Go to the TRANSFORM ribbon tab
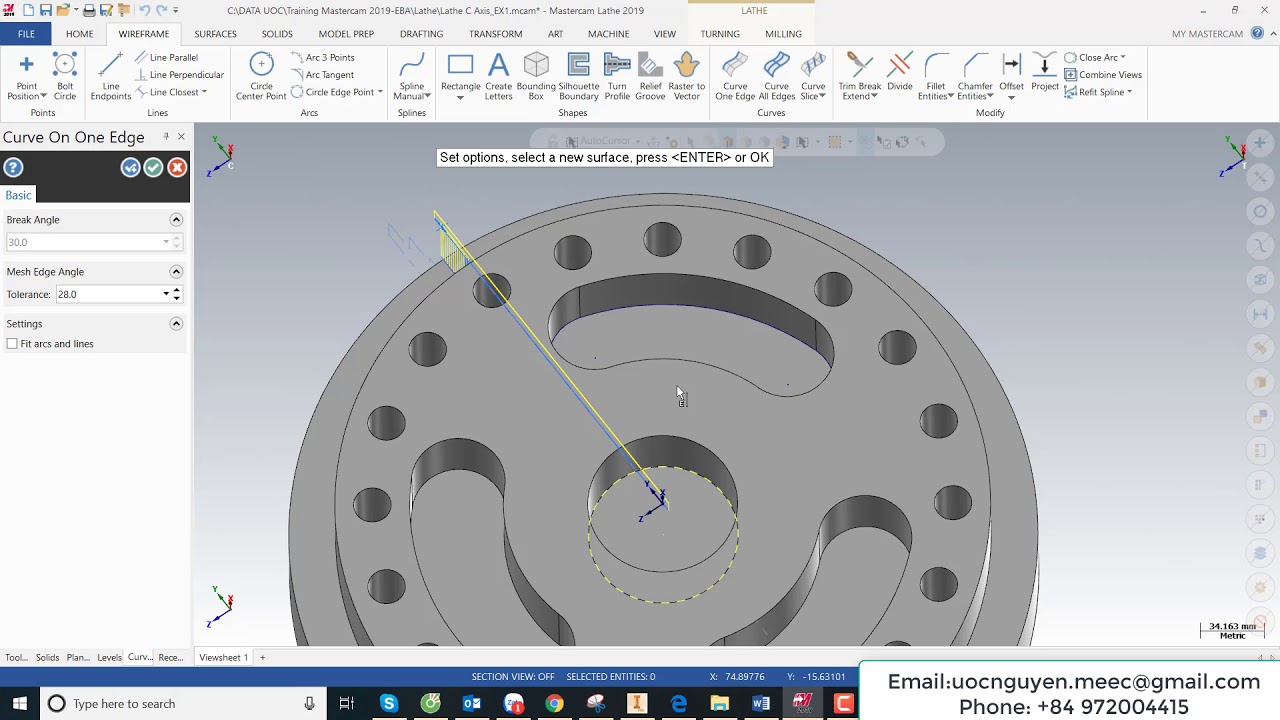1280x720 pixels. click(x=496, y=34)
